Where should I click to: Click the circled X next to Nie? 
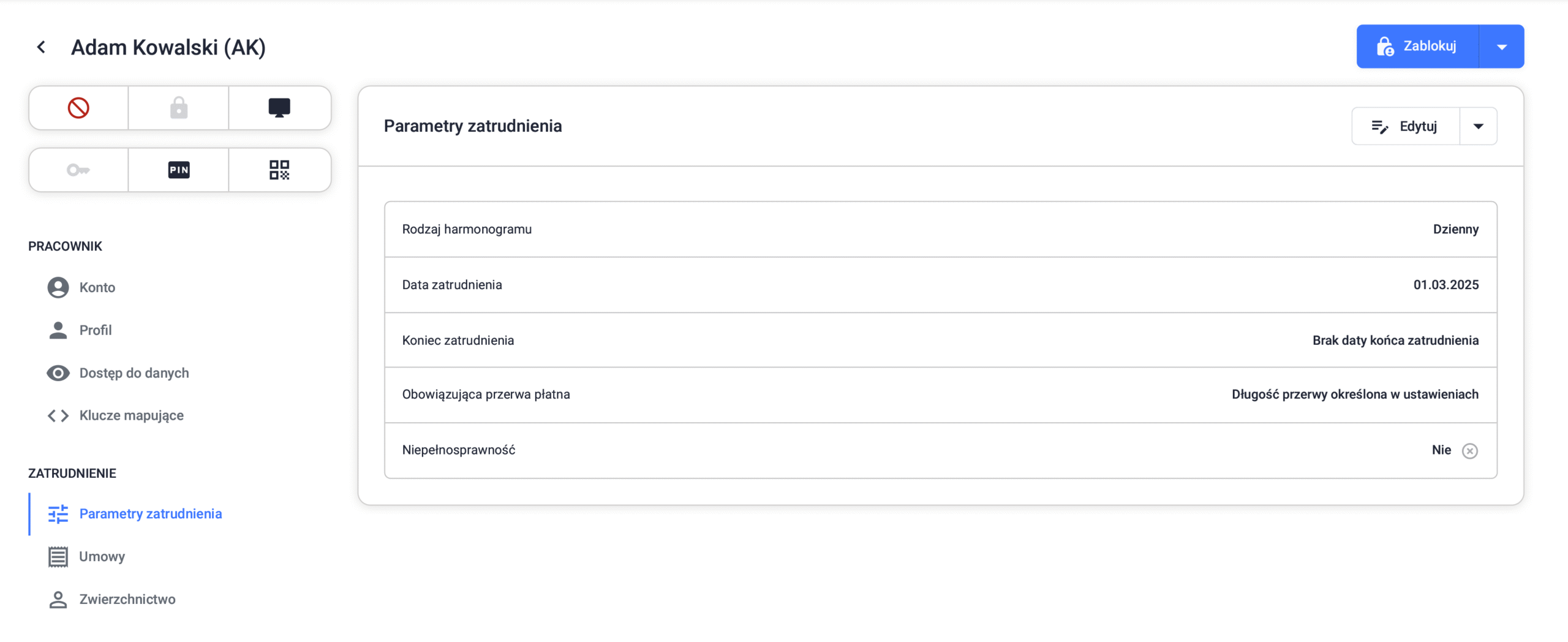(x=1469, y=451)
